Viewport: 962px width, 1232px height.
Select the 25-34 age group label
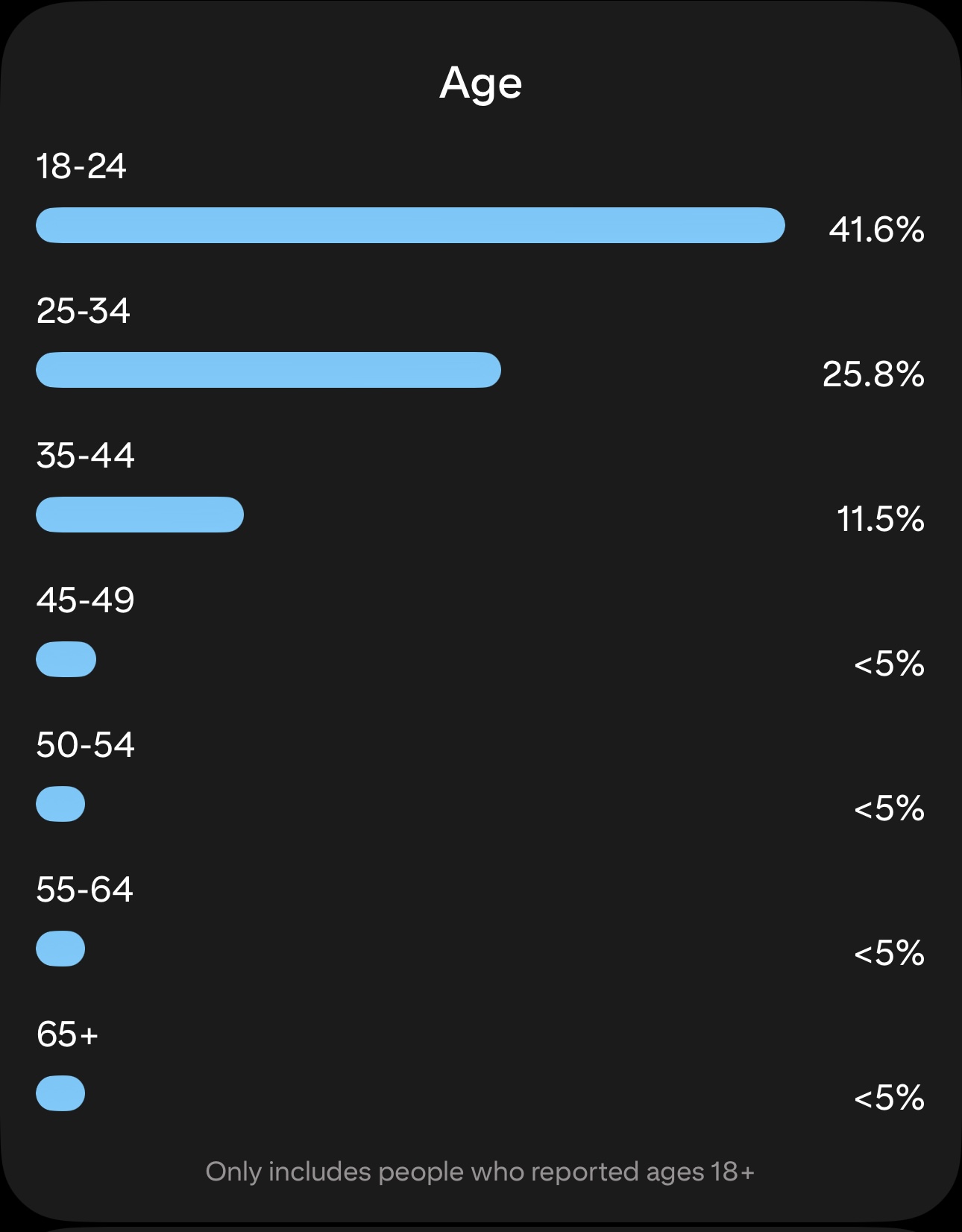click(x=83, y=311)
